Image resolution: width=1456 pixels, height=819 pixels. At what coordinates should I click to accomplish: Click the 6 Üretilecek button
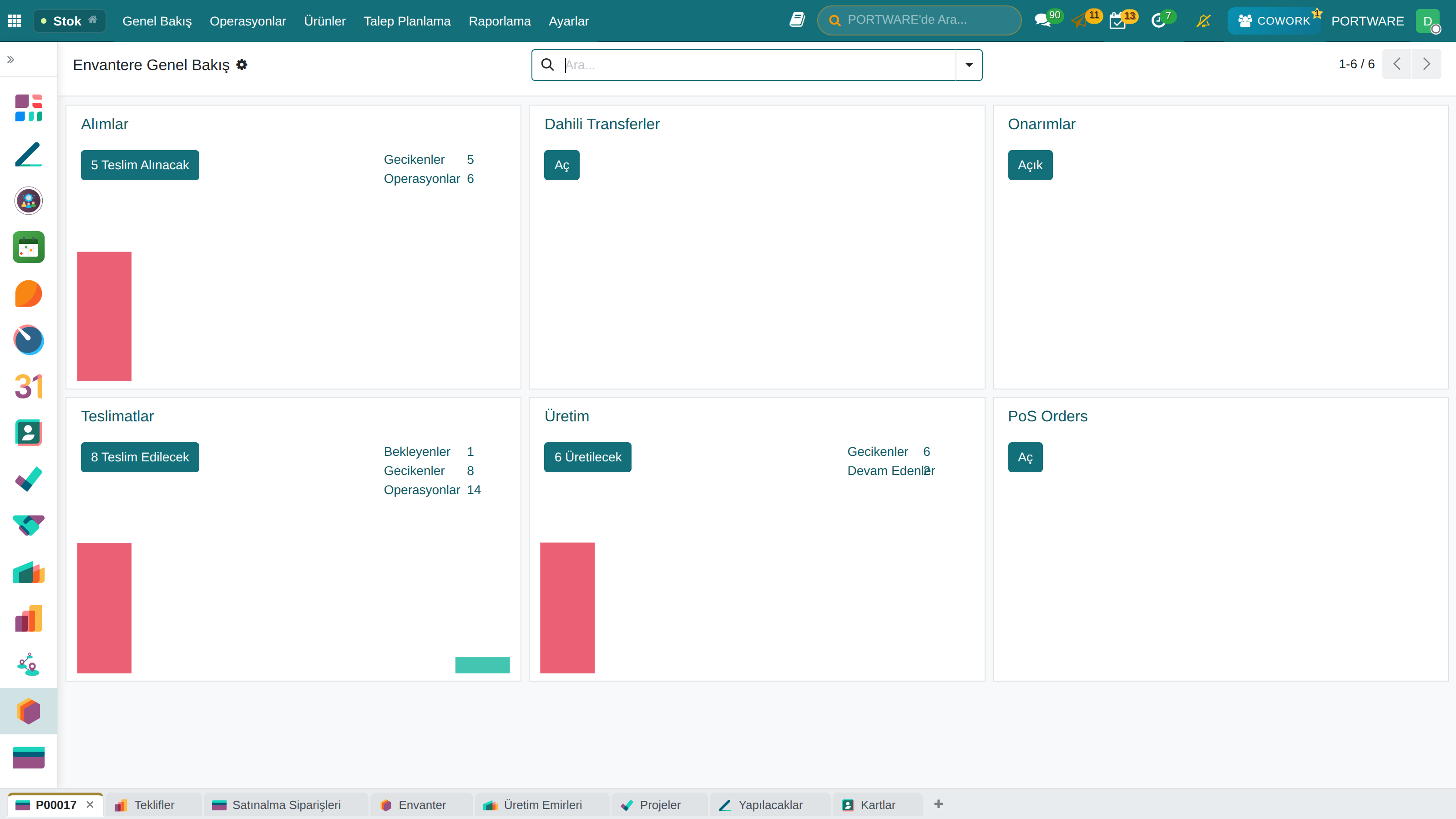tap(588, 457)
